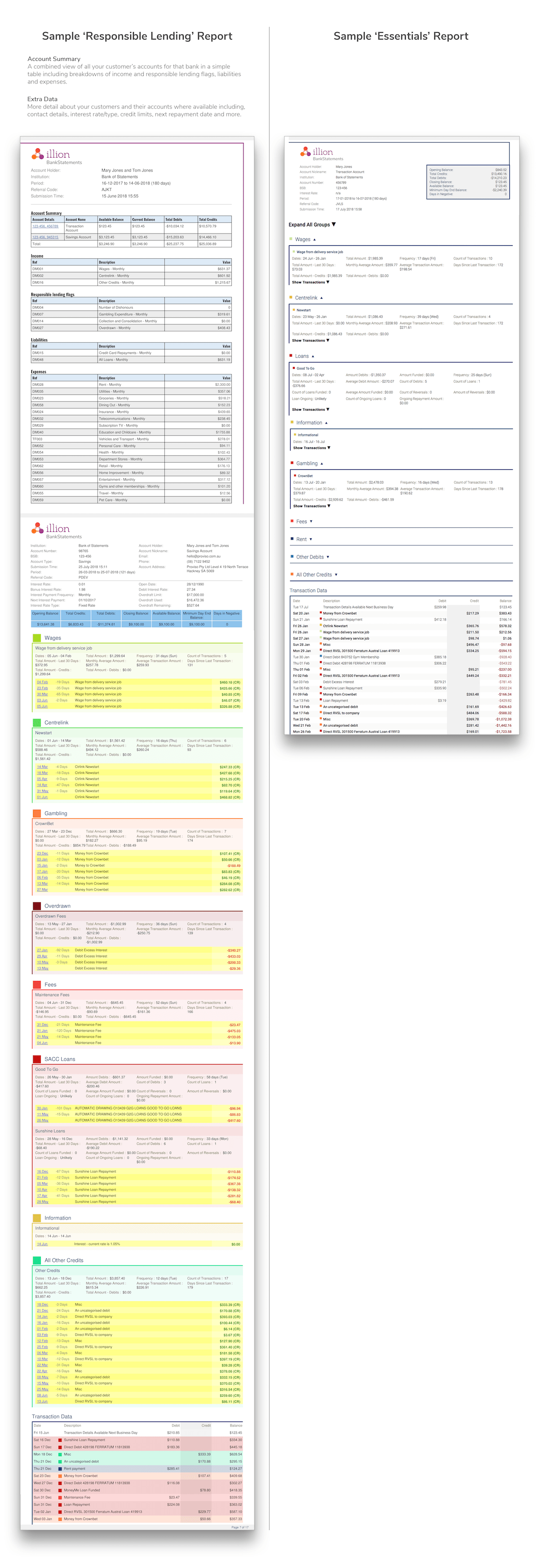Viewport: 539px width, 1568px height.
Task: Show Transactions for CrownBet gambling
Action: [x=311, y=506]
